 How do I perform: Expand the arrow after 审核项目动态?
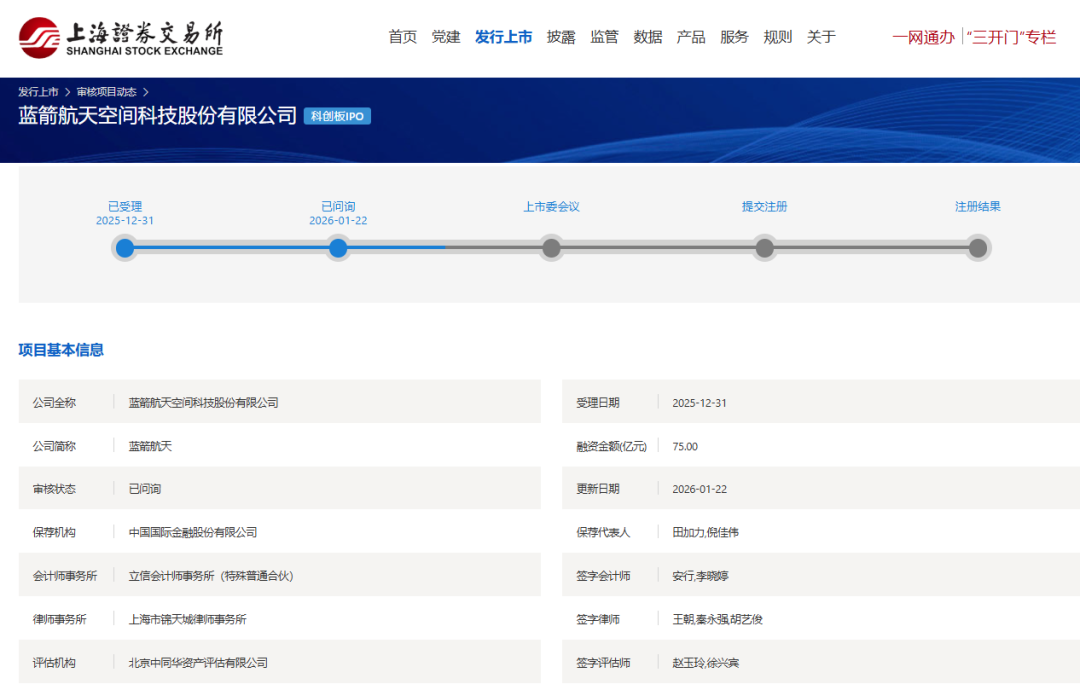(148, 90)
